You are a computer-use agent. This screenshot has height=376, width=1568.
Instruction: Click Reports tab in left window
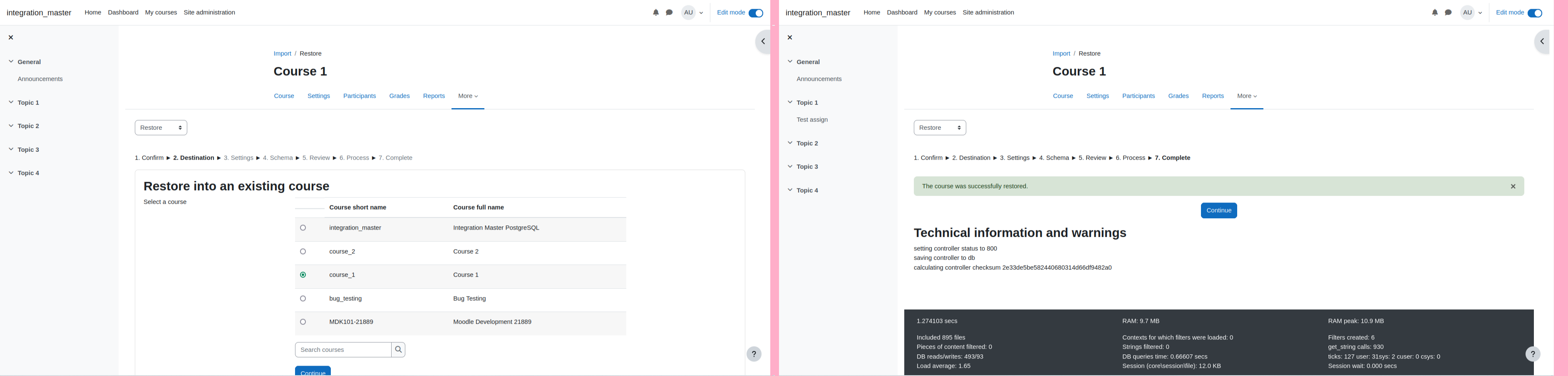click(434, 96)
